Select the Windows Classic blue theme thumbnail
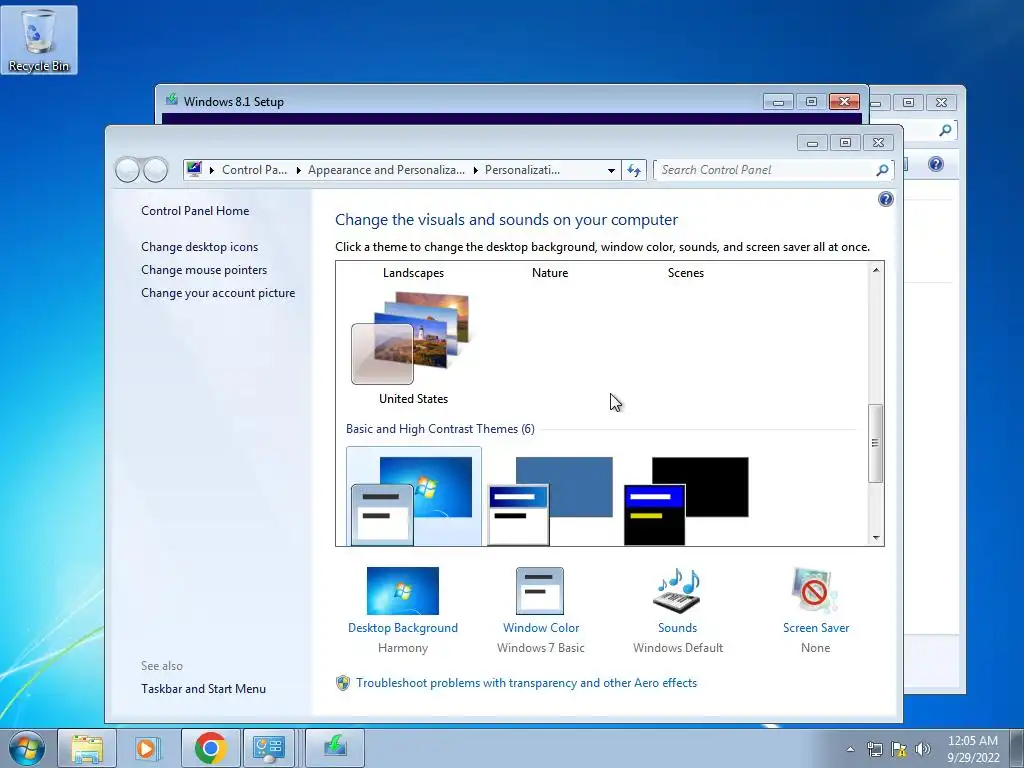The width and height of the screenshot is (1024, 768). [x=551, y=501]
